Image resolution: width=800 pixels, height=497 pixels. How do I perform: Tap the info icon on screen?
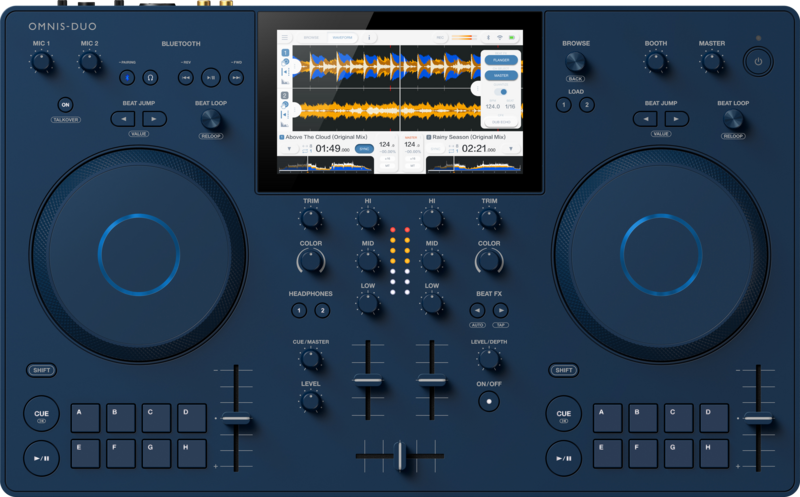click(367, 38)
